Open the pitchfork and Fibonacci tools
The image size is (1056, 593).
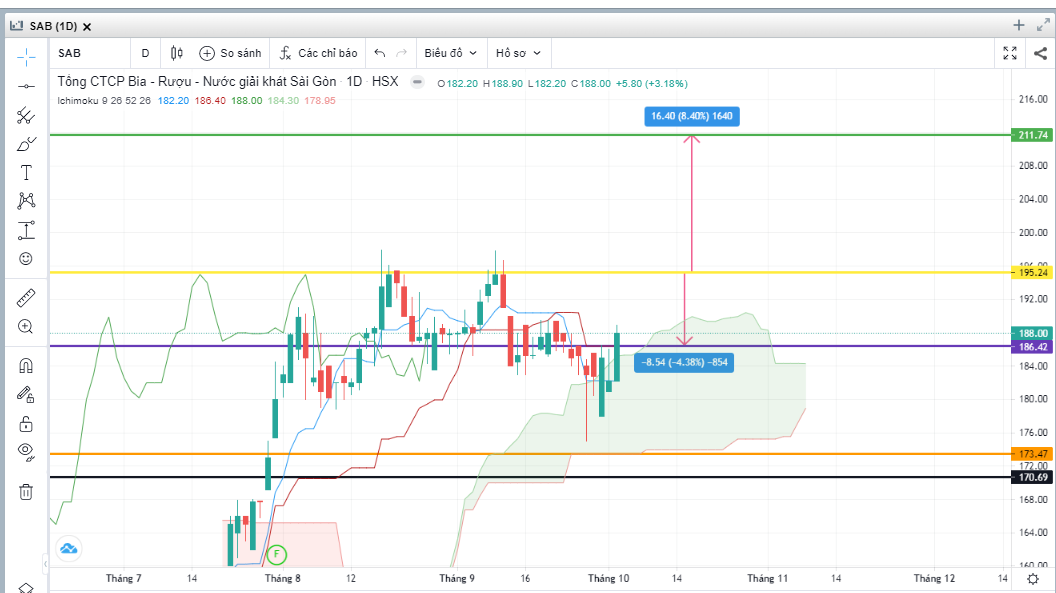tap(26, 116)
